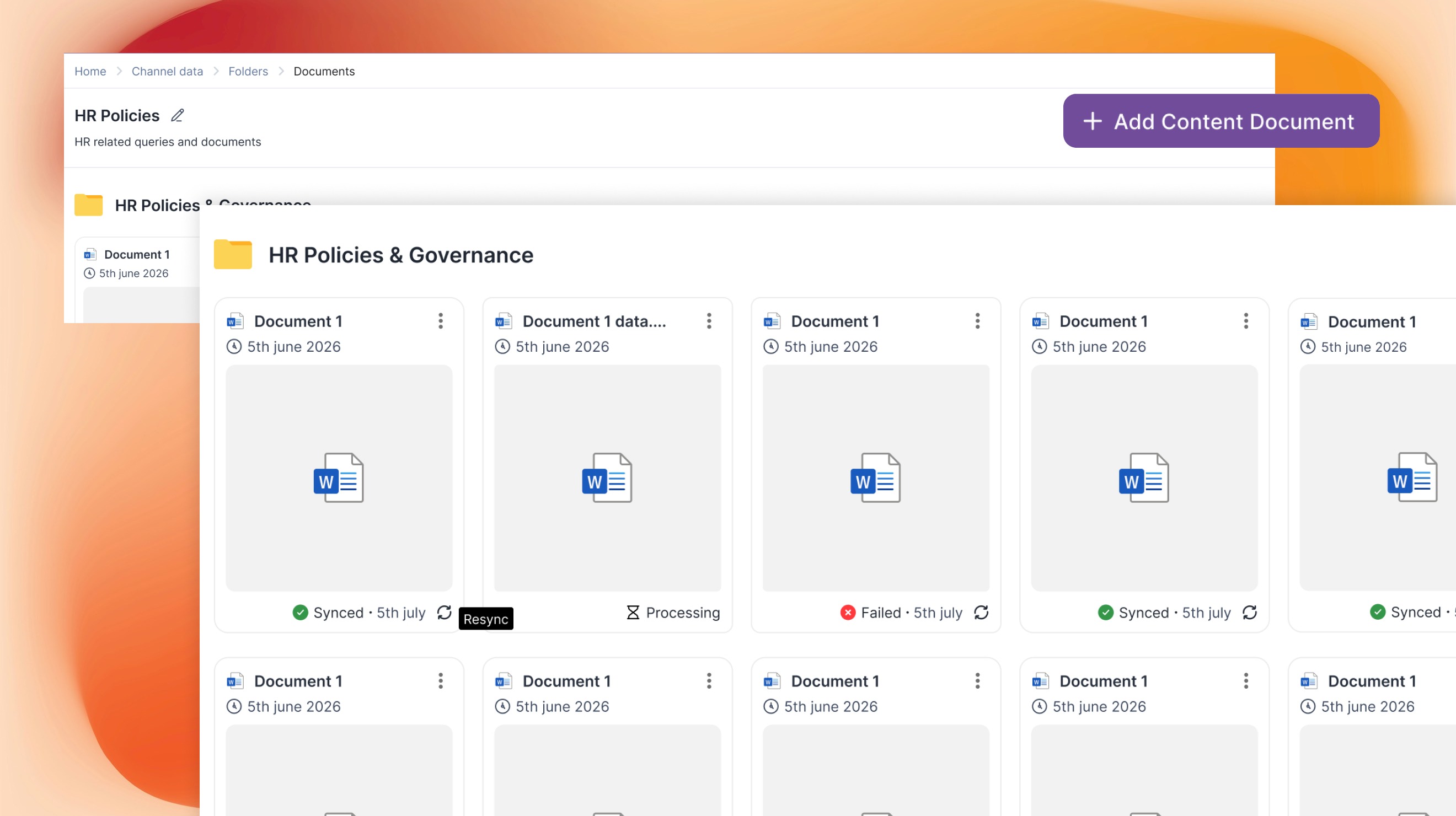Click the clock icon under Document 1 data....
Screen dimensions: 1456x816
[502, 346]
